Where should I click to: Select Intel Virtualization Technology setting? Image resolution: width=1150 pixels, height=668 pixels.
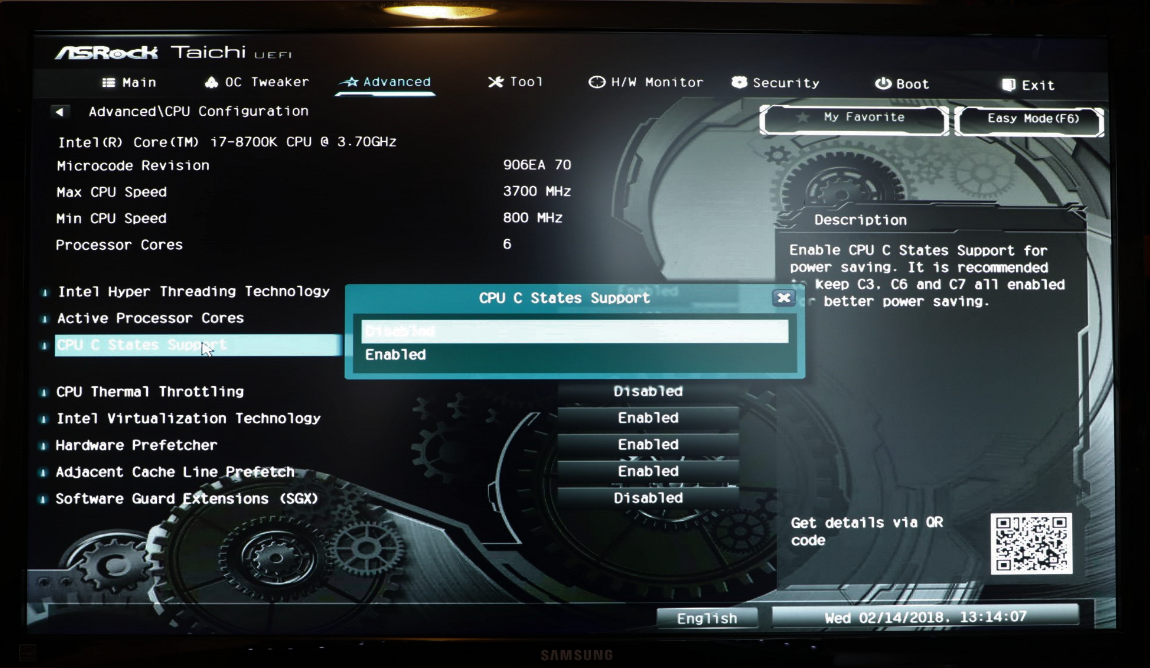tap(188, 418)
